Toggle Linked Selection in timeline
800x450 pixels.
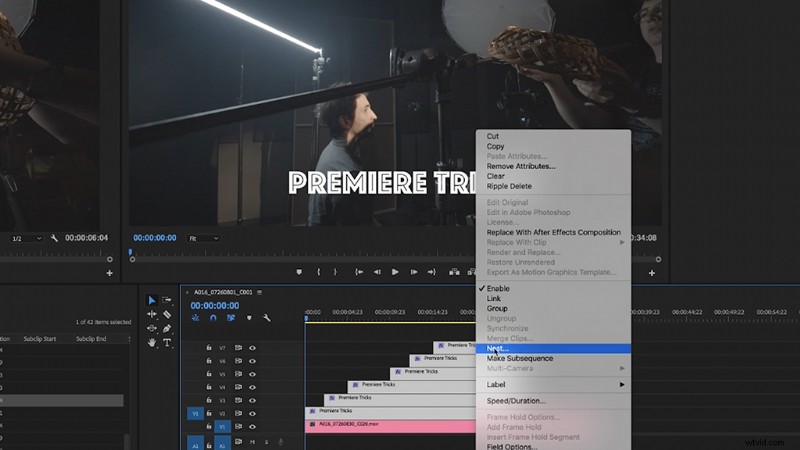click(x=231, y=318)
